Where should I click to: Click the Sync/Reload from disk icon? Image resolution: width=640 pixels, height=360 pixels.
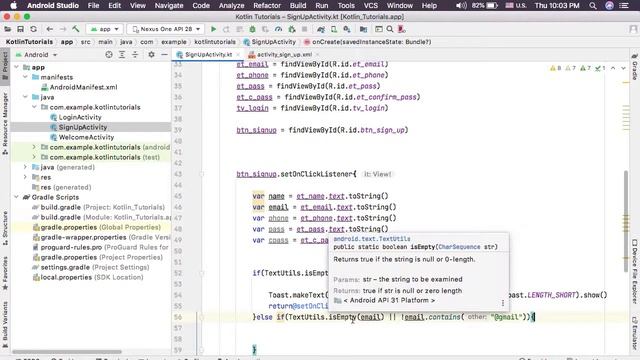33,29
